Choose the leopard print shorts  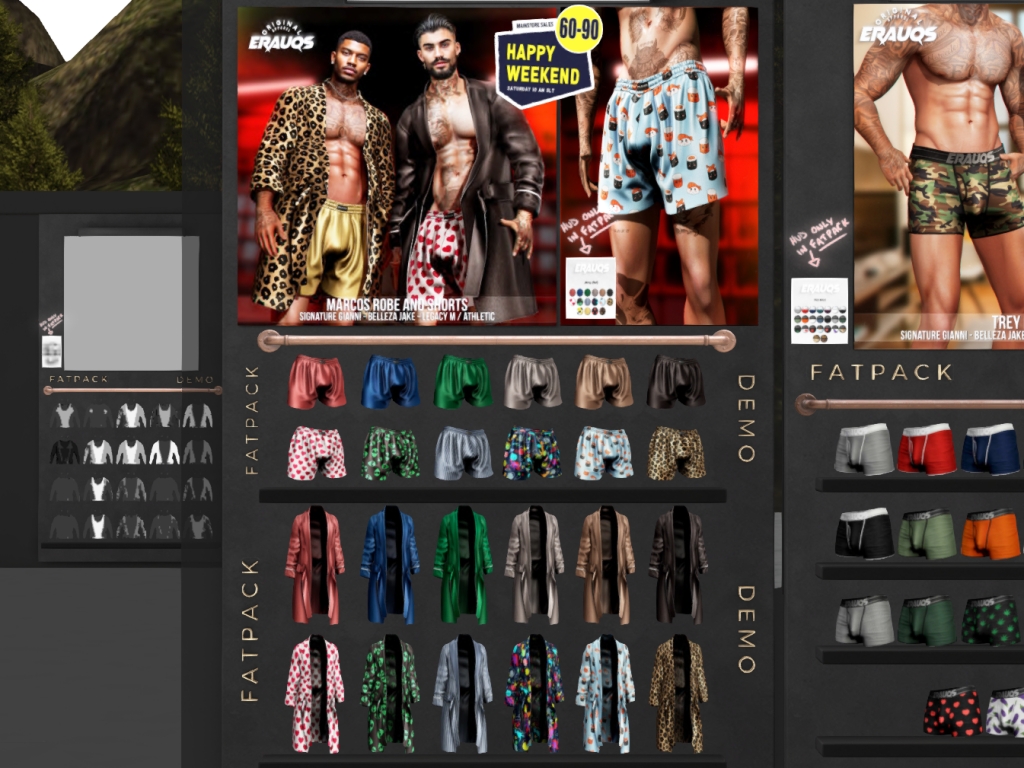tap(677, 454)
